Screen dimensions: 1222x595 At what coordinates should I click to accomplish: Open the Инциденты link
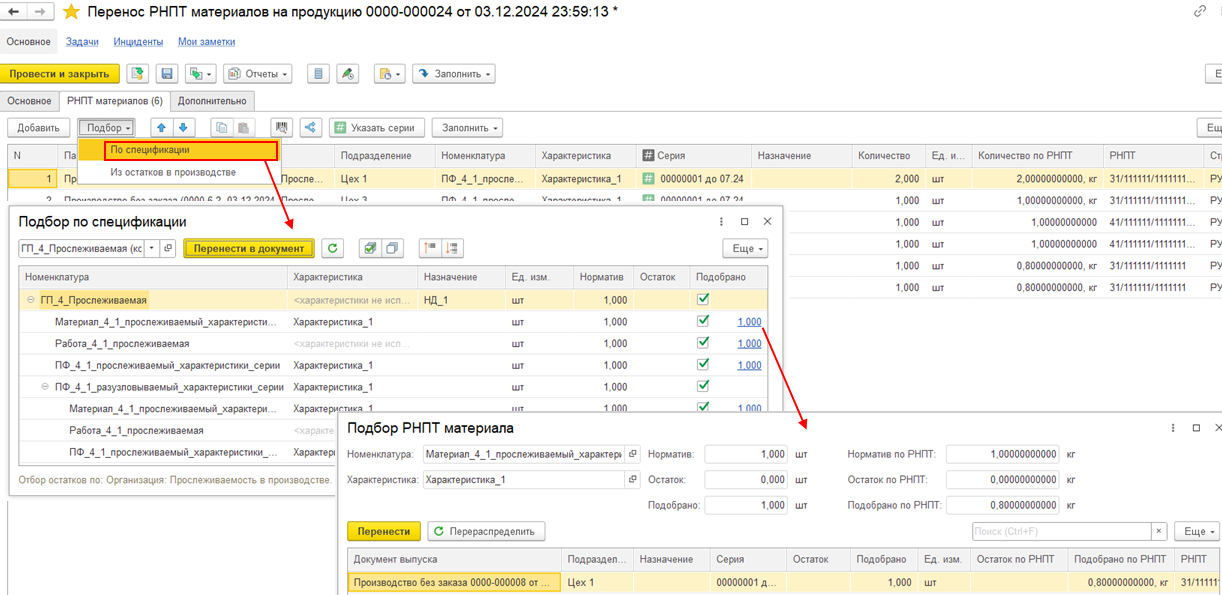(138, 42)
